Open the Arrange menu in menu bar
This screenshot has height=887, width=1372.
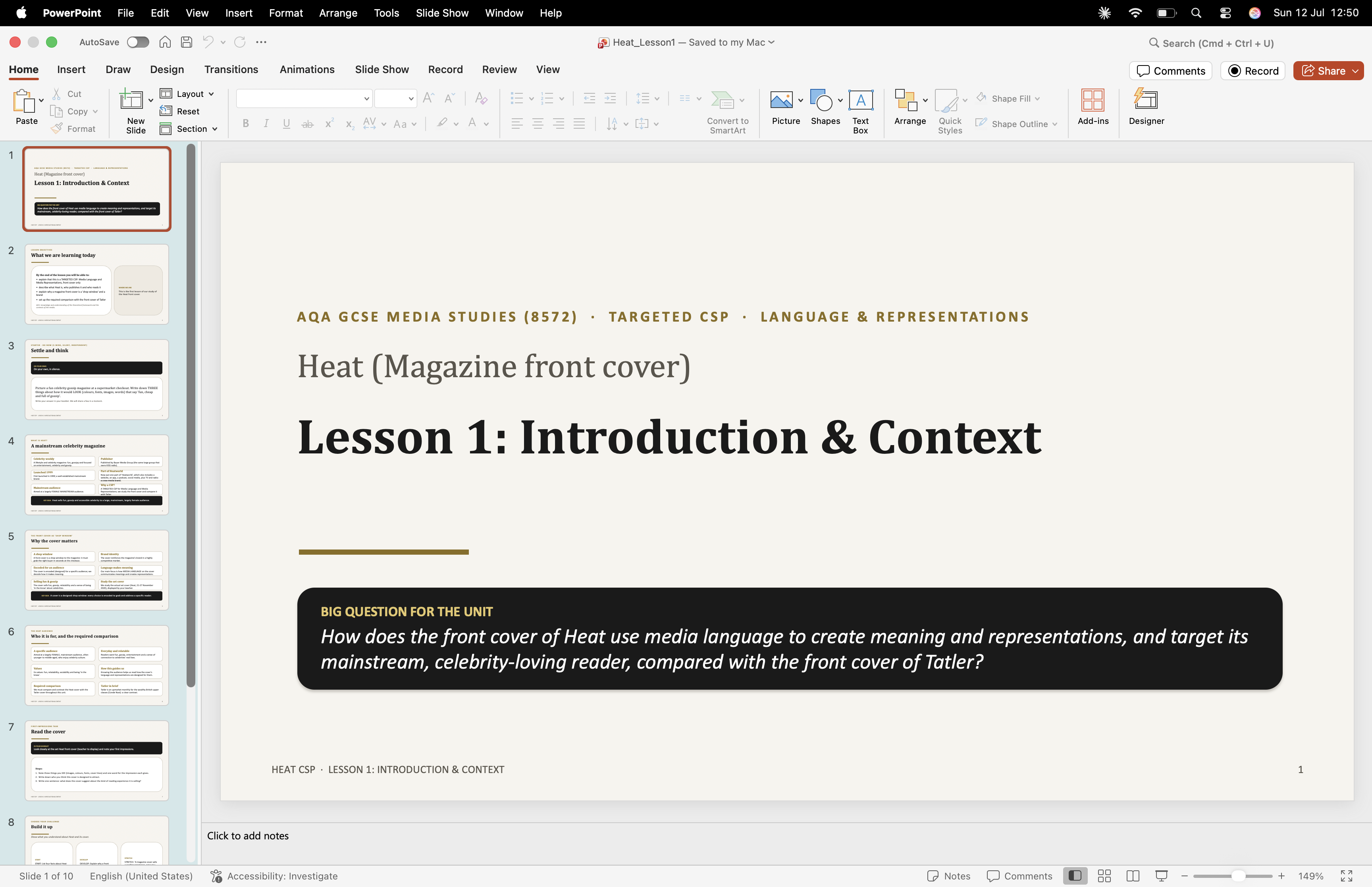(338, 13)
